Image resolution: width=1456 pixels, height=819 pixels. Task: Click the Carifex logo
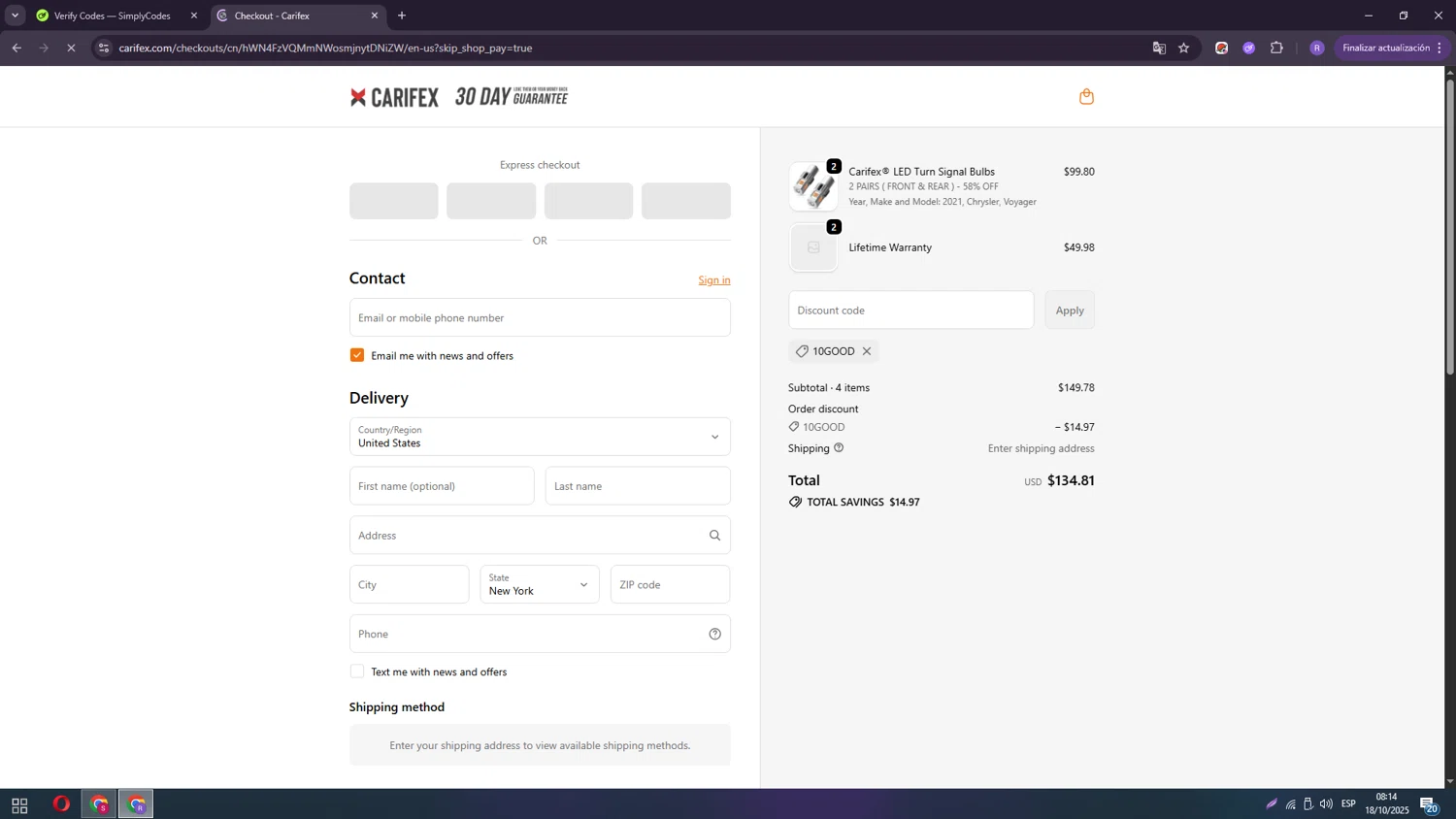click(x=394, y=97)
